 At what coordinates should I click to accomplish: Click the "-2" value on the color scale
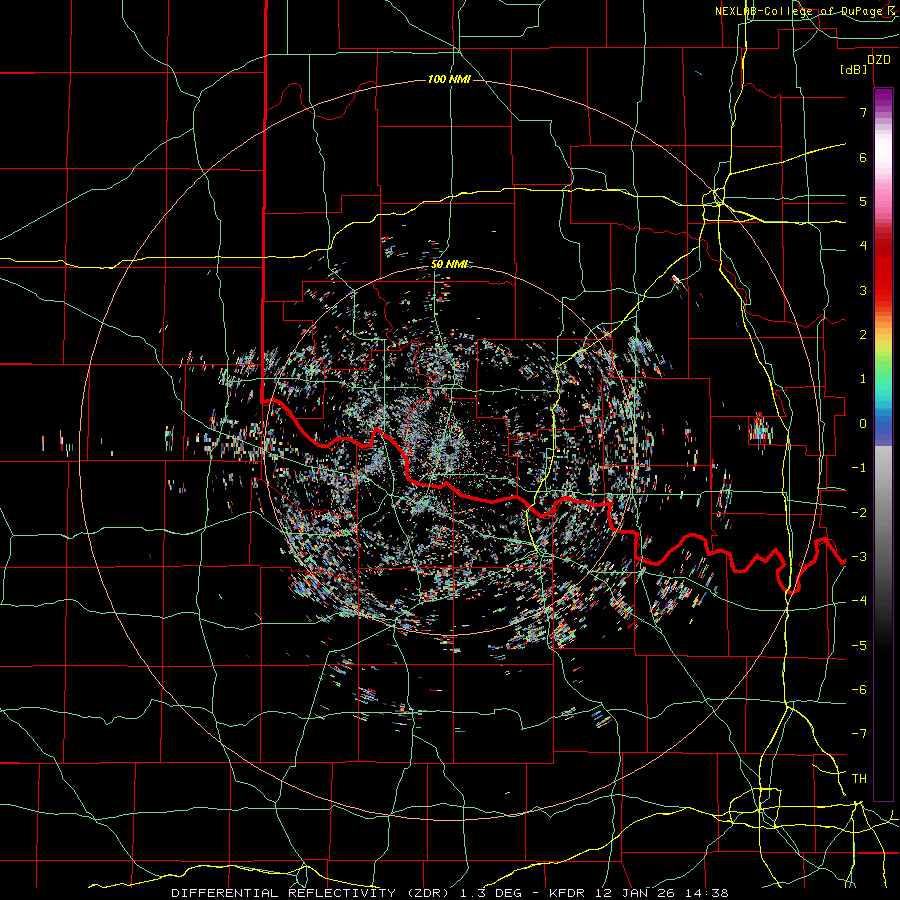click(859, 512)
